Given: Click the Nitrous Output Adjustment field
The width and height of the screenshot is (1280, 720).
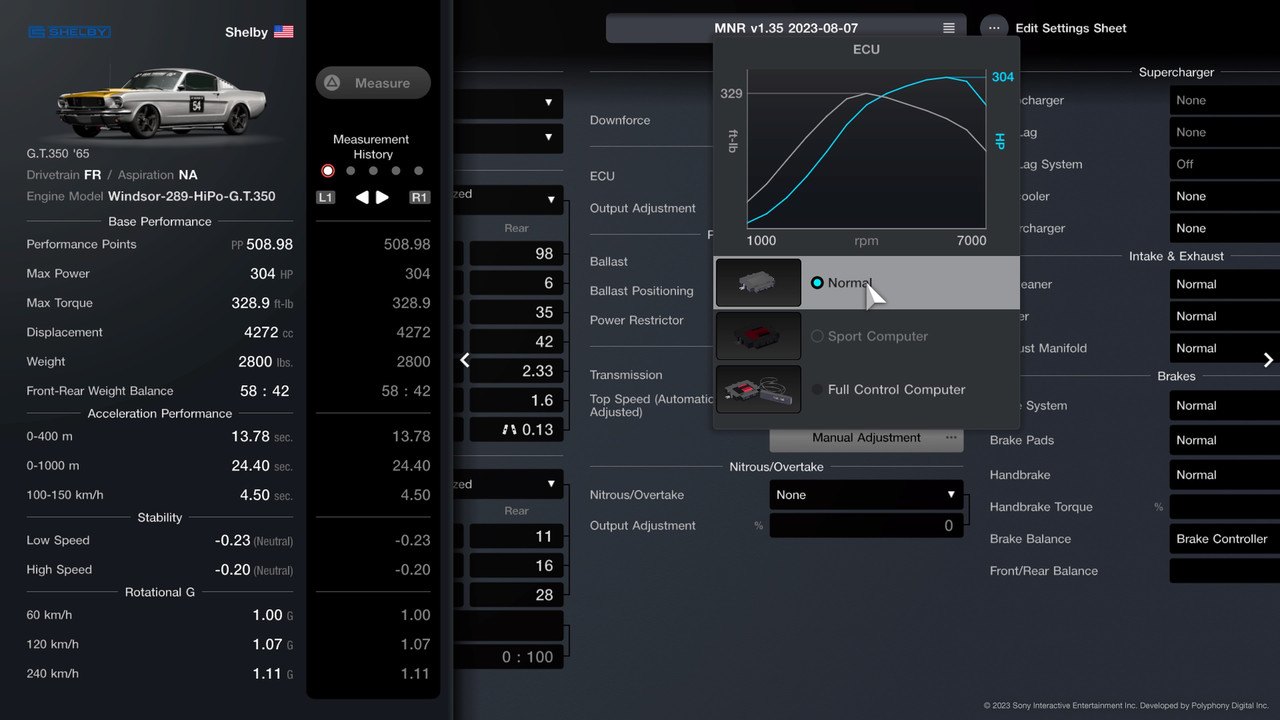Looking at the screenshot, I should tap(866, 526).
